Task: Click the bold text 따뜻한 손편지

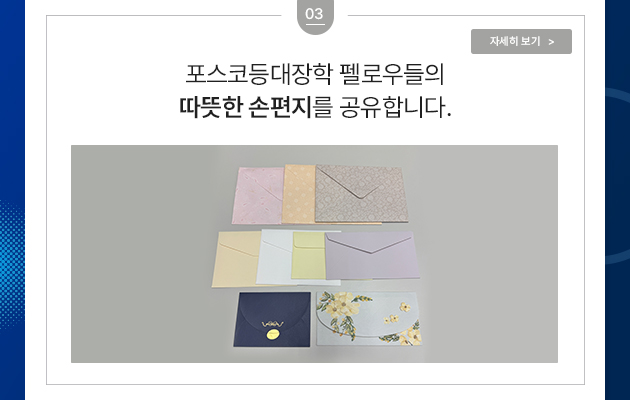Action: point(245,107)
